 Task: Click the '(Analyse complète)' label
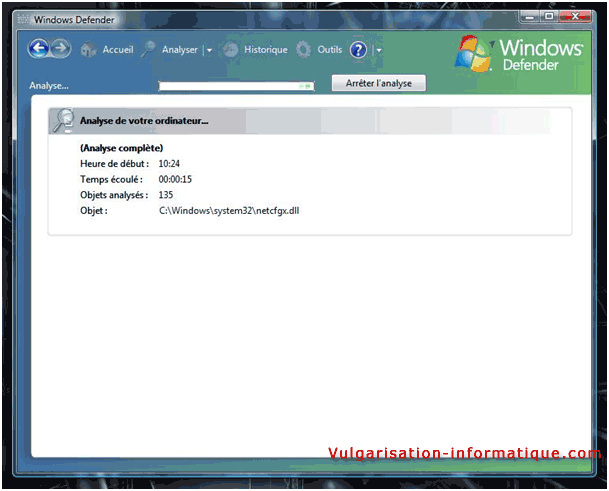point(122,148)
